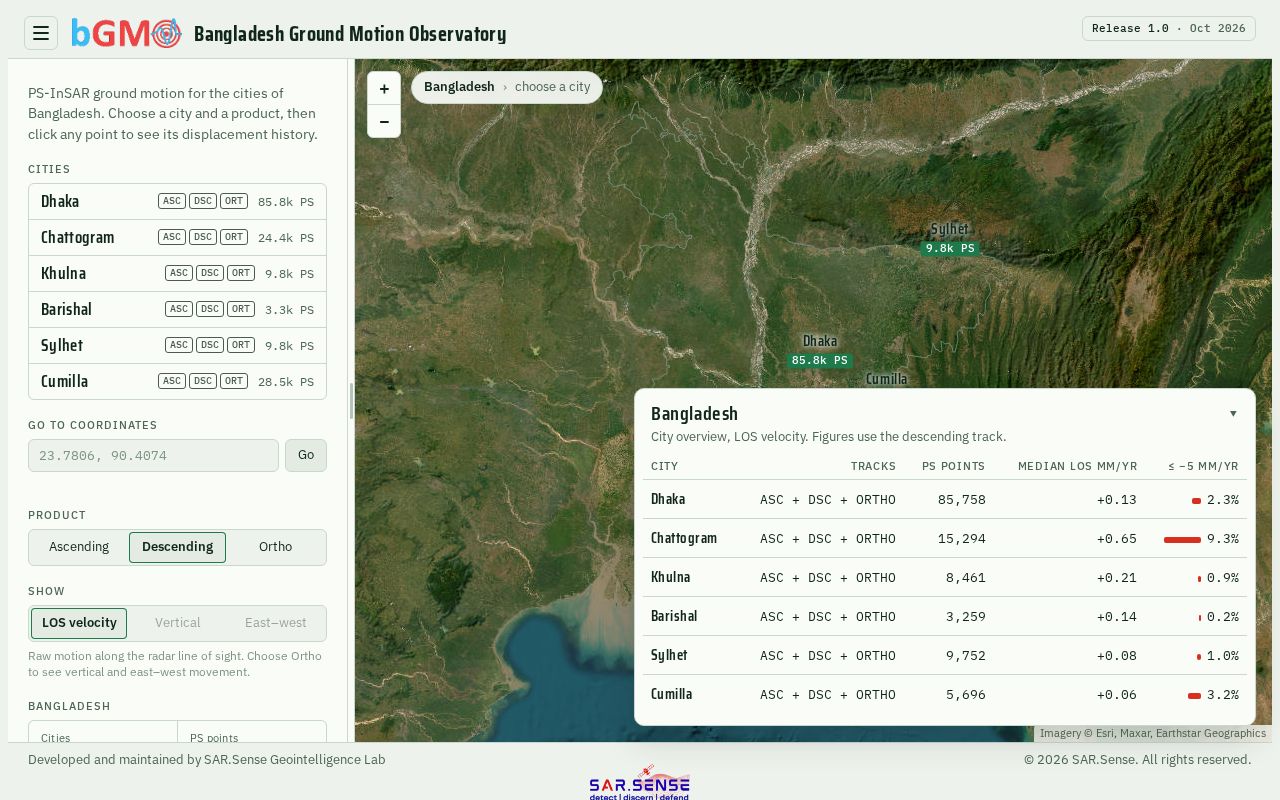Screen dimensions: 1280x800
Task: Select Chattogram in the sidebar Cities list
Action: (177, 237)
